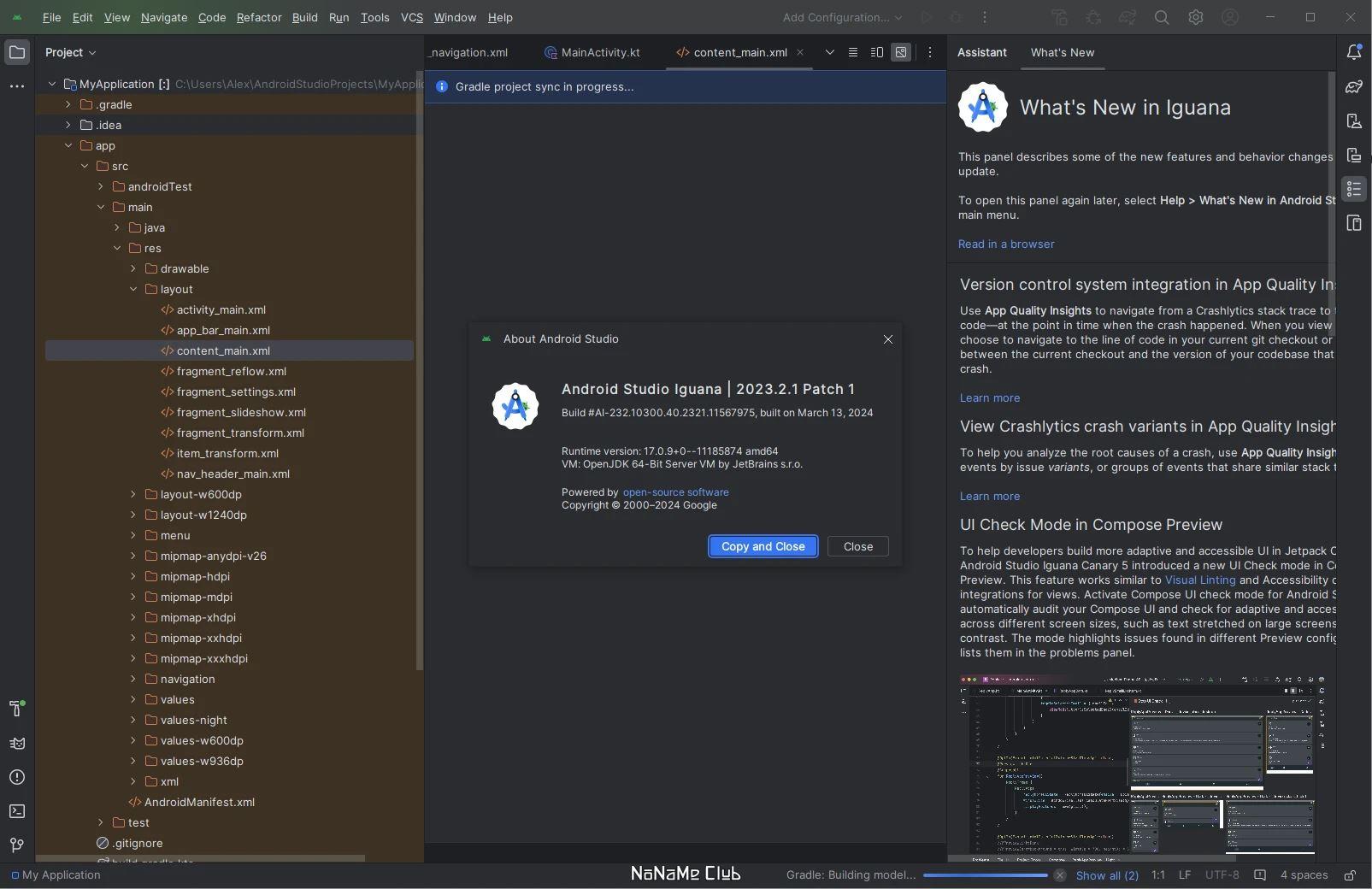Click the Compose Preview screenshot thumbnail
The image size is (1372, 889).
[x=1142, y=768]
